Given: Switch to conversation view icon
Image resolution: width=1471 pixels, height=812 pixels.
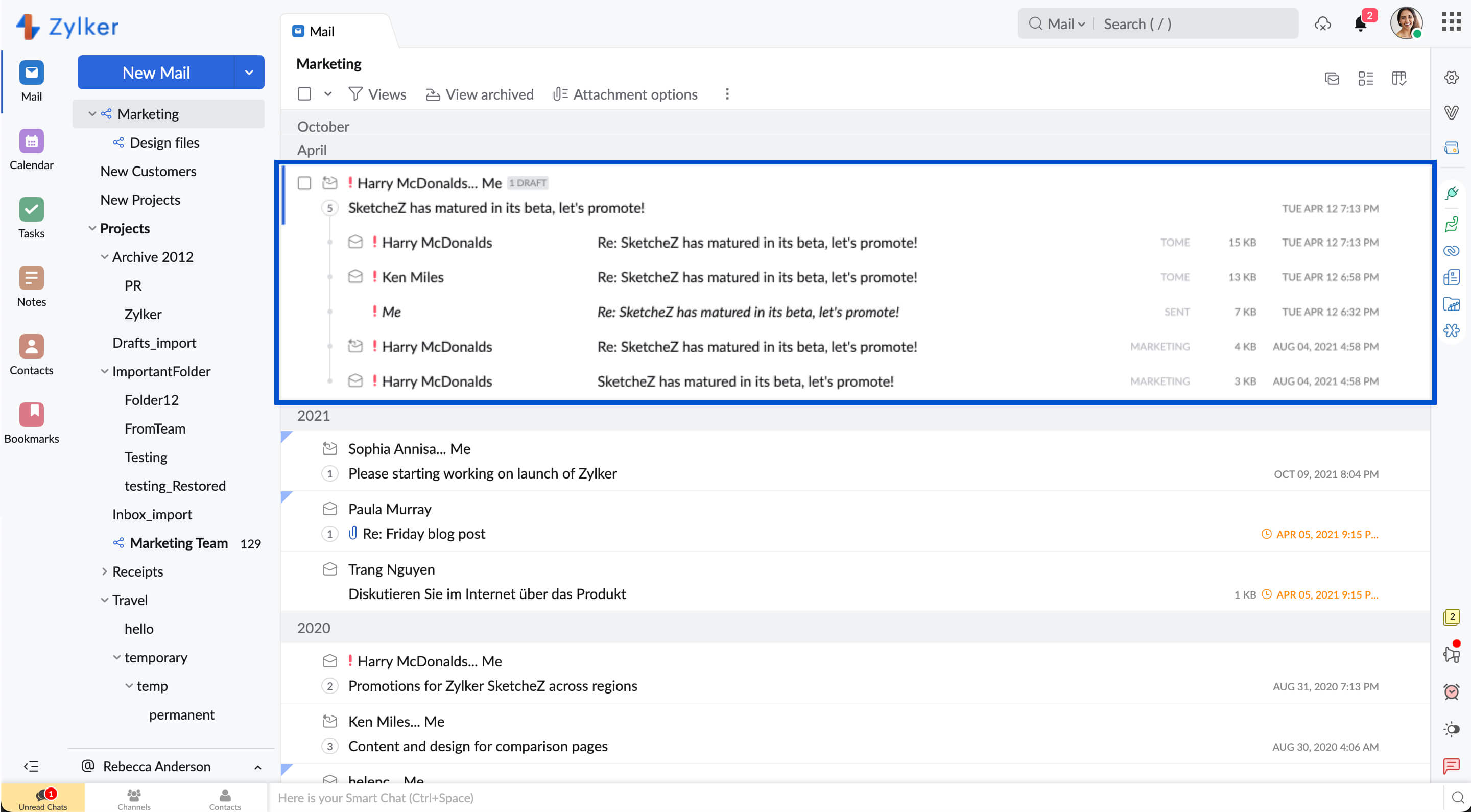Looking at the screenshot, I should coord(1332,78).
